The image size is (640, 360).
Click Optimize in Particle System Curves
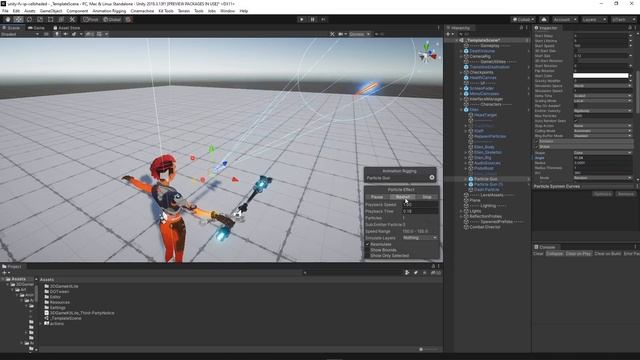point(602,194)
